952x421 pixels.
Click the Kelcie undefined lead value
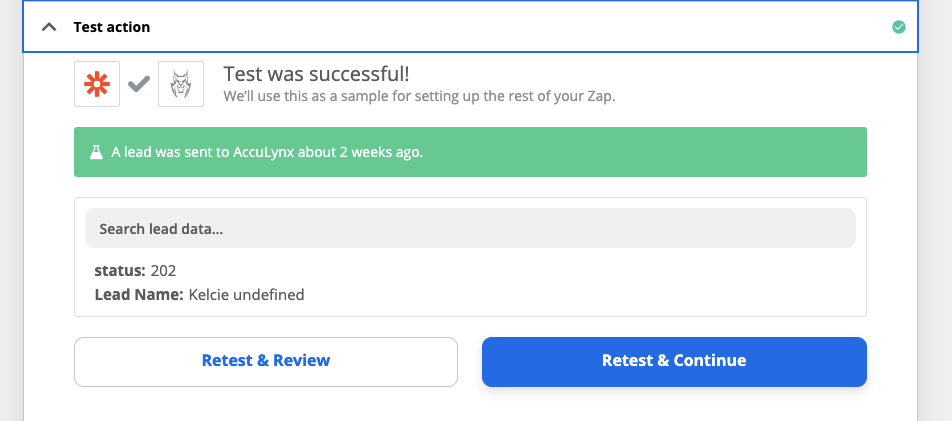246,295
